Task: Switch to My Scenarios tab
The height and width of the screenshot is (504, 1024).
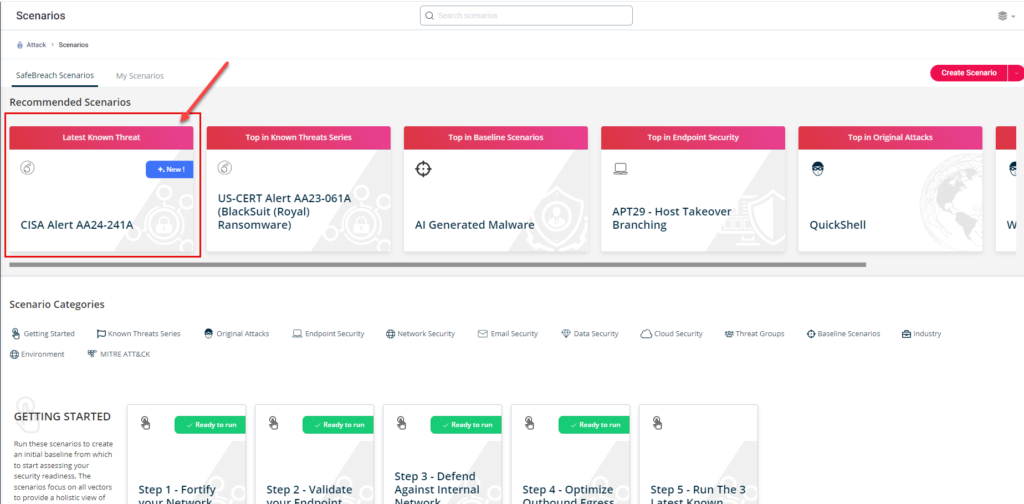Action: (140, 76)
